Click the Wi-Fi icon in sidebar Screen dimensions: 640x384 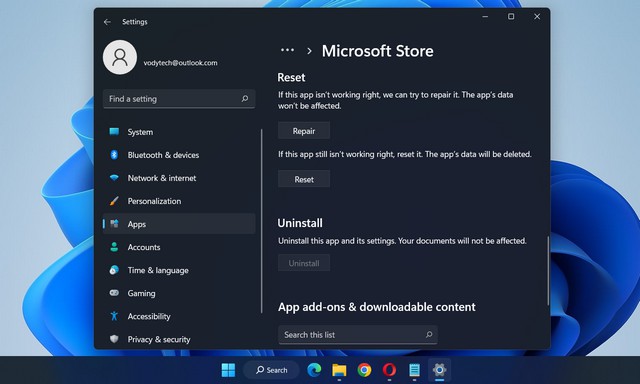tap(114, 178)
